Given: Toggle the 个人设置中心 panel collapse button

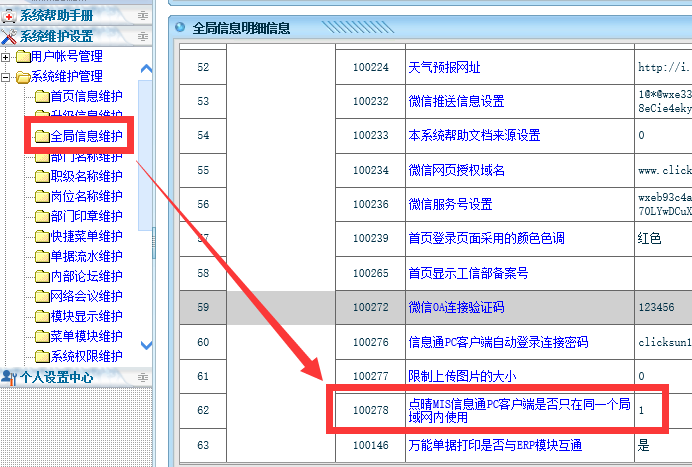Looking at the screenshot, I should tap(143, 377).
